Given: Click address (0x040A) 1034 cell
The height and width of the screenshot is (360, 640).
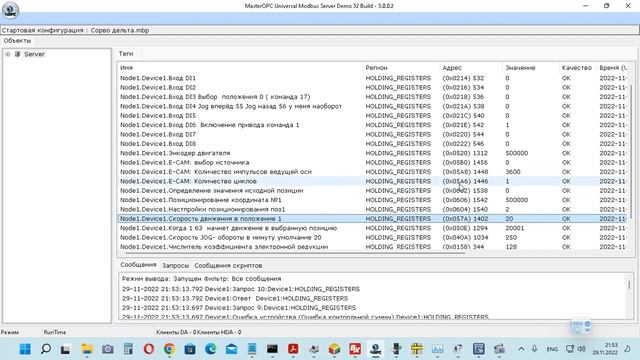Looking at the screenshot, I should (465, 238).
